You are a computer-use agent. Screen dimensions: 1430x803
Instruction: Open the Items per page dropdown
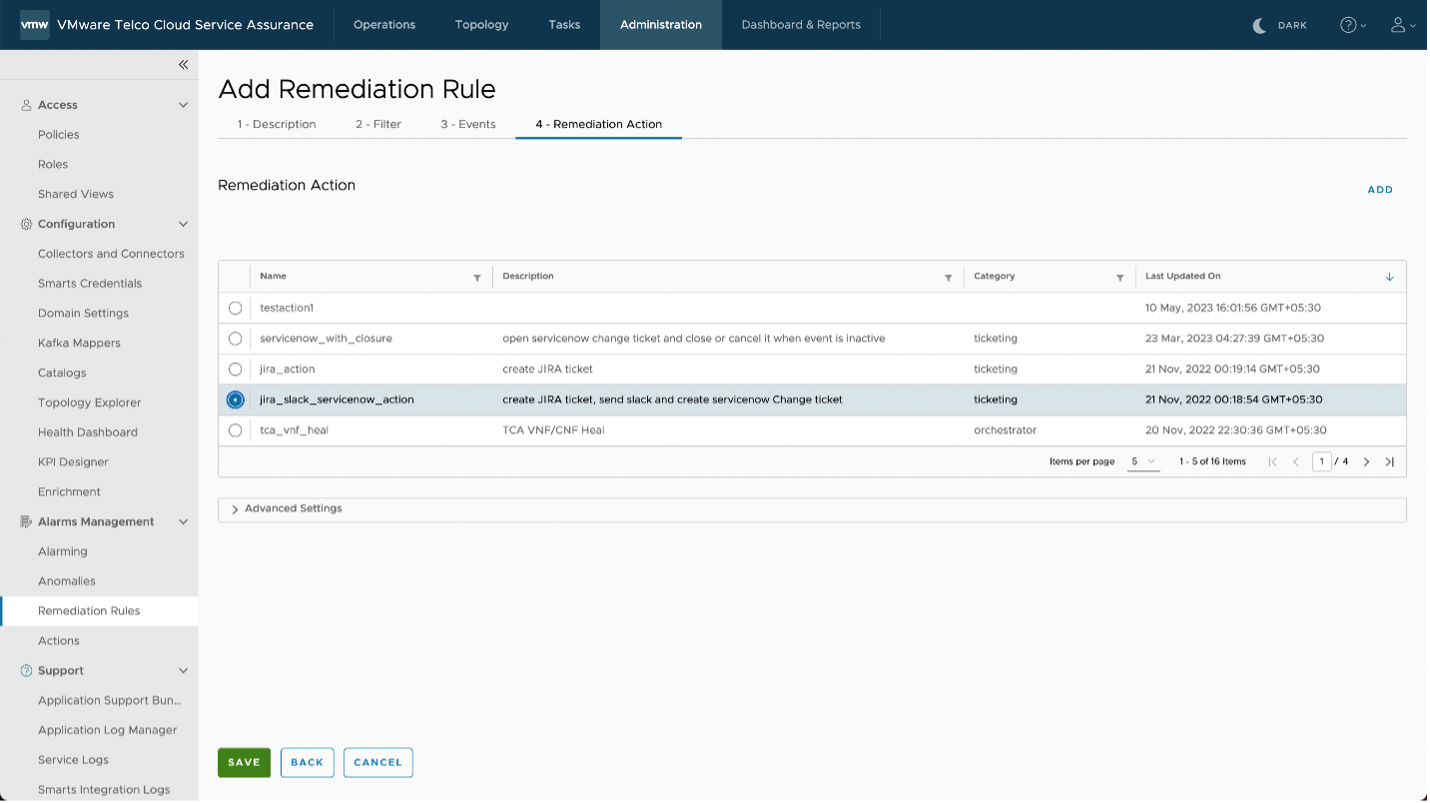coord(1143,462)
